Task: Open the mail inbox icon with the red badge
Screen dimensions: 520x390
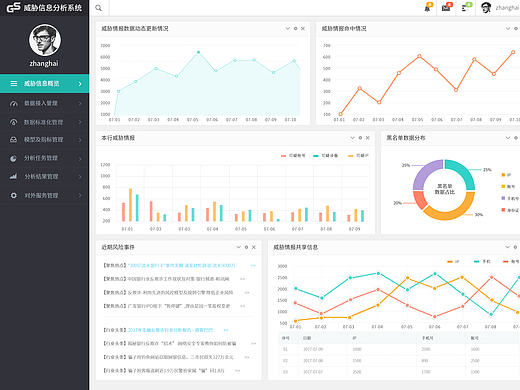Action: click(446, 7)
